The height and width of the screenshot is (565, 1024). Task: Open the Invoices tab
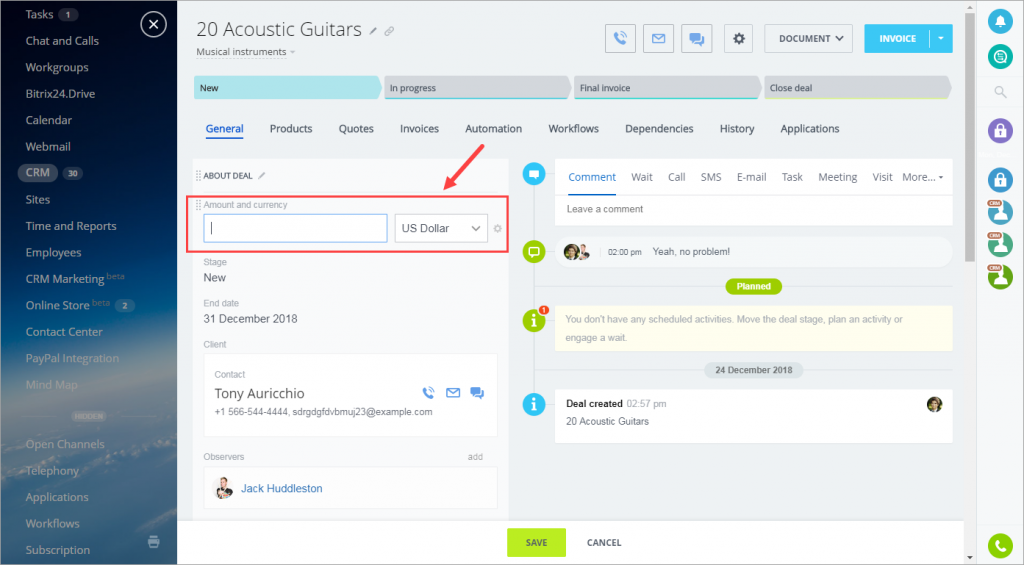coord(419,129)
